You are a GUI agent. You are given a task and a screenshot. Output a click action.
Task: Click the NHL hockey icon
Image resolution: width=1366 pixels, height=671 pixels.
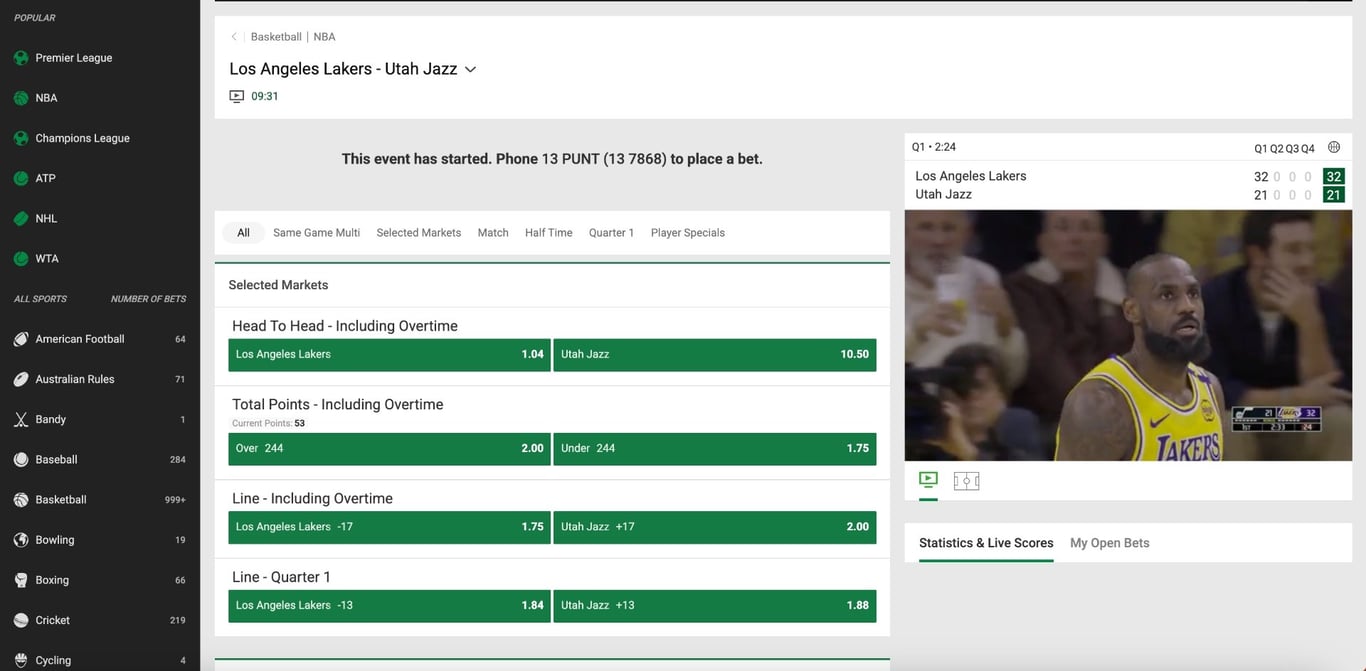20,218
